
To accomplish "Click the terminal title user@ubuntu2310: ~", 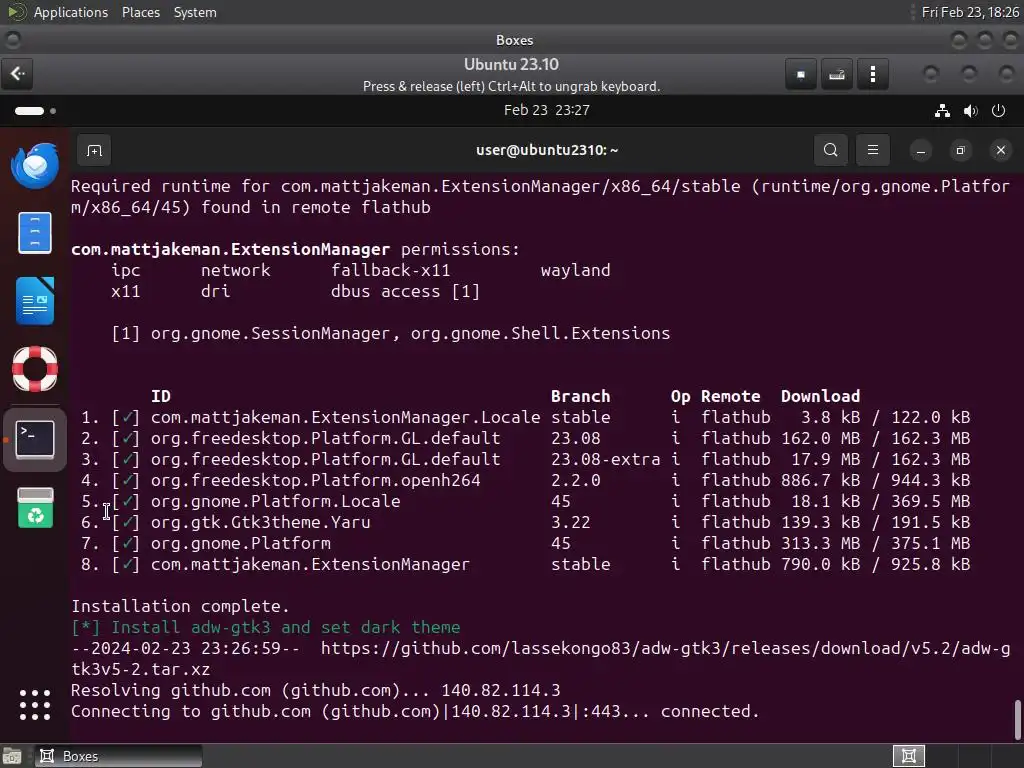I will 547,150.
